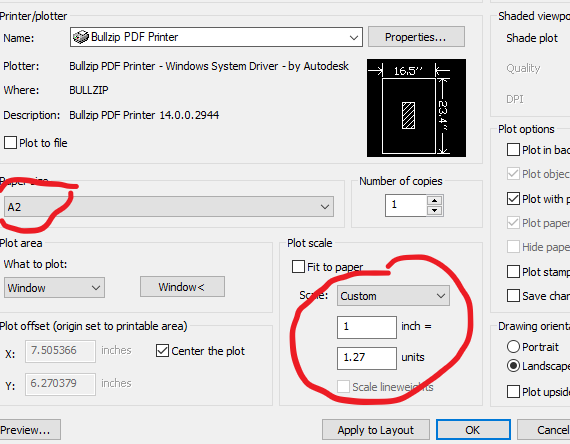Open the printer Name dropdown
Screen dimensions: 570x444
click(216, 37)
